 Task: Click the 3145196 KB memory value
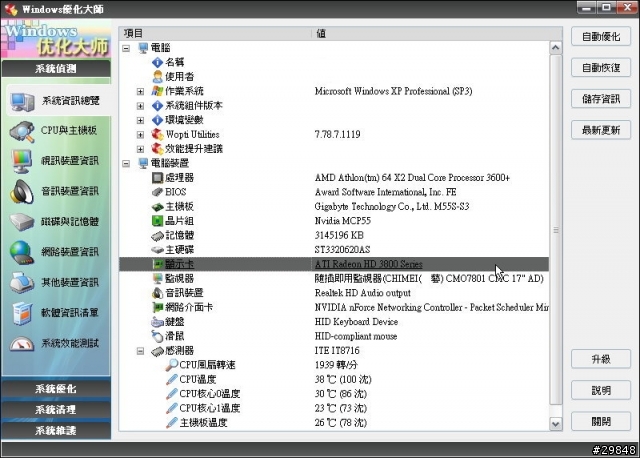(339, 235)
